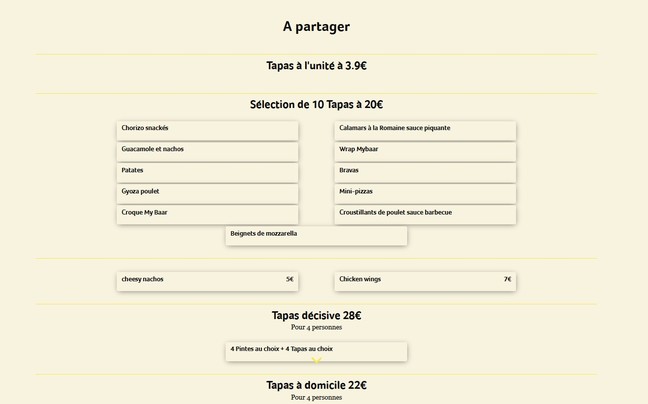648x404 pixels.
Task: Select Croustillants de poulet sauce barbecue
Action: [x=425, y=214]
